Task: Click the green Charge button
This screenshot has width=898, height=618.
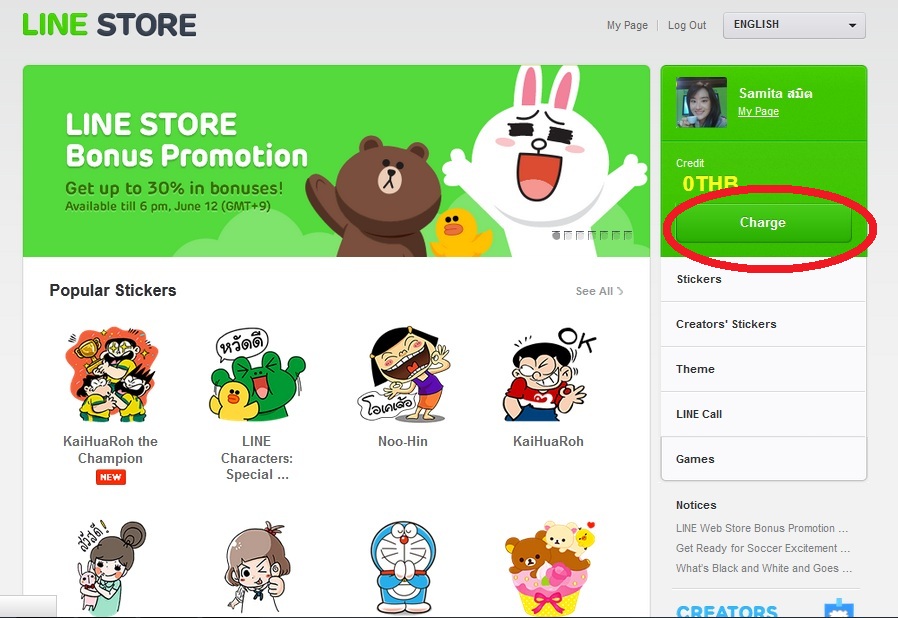Action: coord(763,223)
